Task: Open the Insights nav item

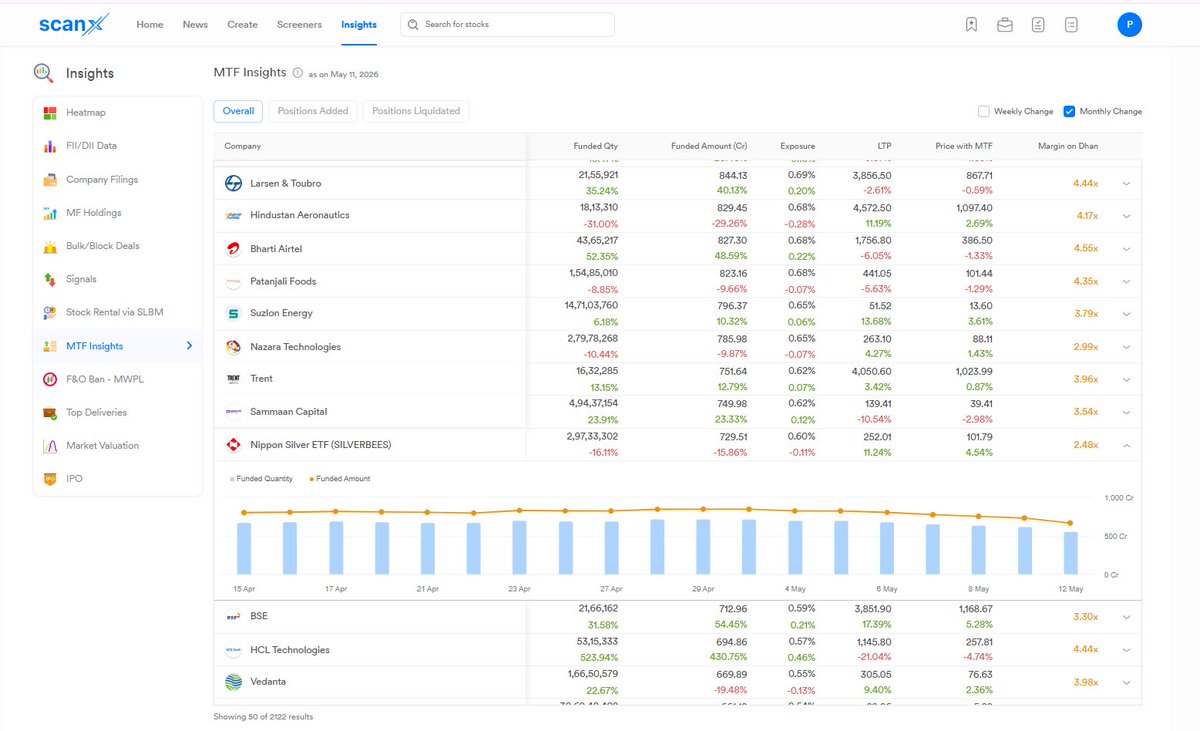Action: click(x=359, y=25)
